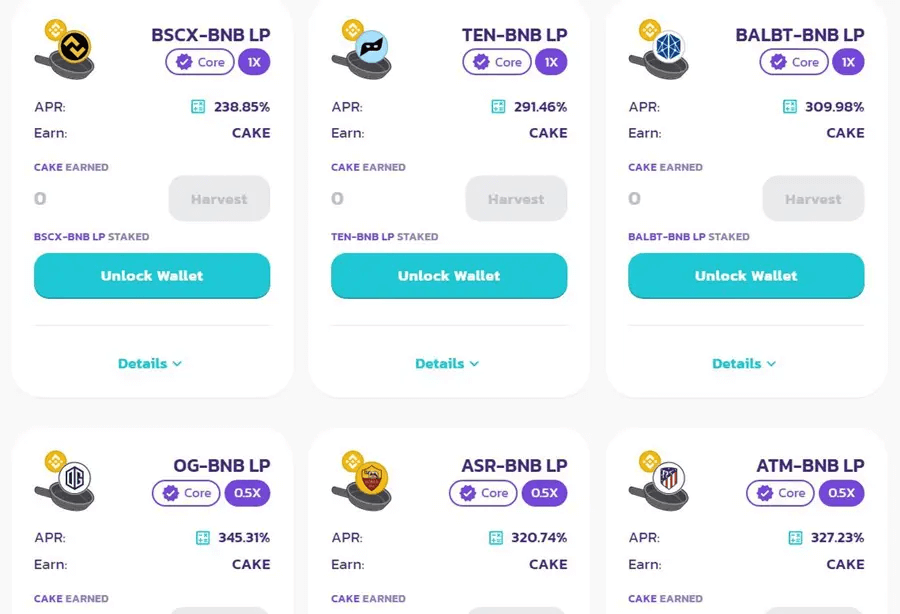Image resolution: width=900 pixels, height=614 pixels.
Task: Expand Details on the BALBT-BNB farm
Action: coord(744,363)
